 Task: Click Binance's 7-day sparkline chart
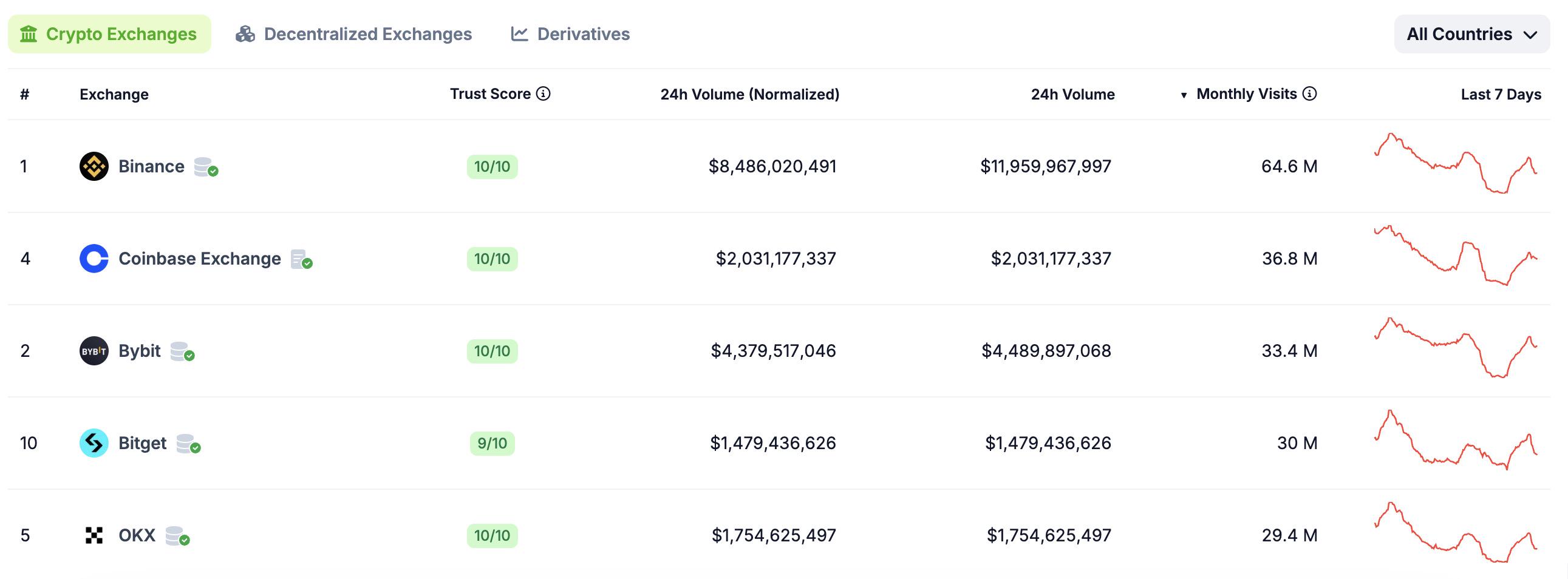click(1456, 164)
